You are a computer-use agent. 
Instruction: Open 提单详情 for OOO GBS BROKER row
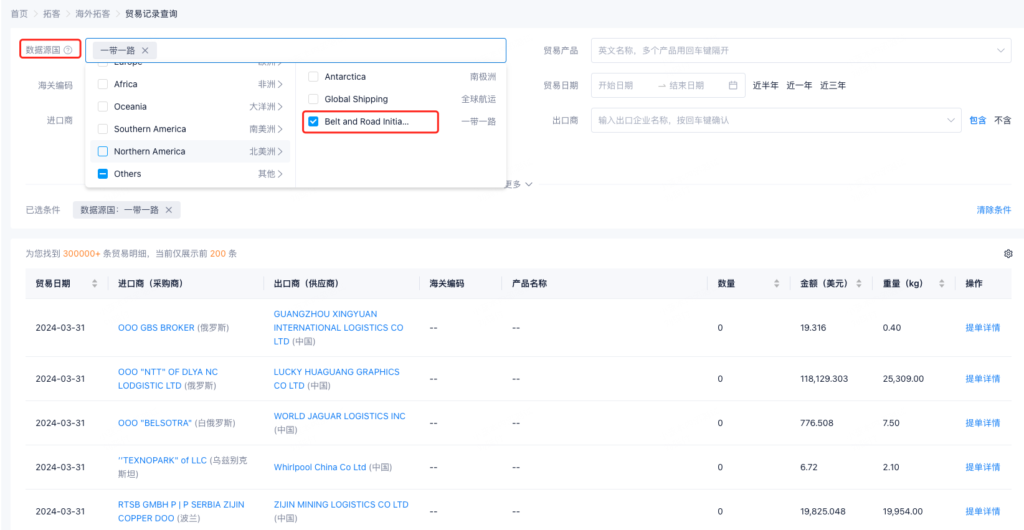point(982,327)
